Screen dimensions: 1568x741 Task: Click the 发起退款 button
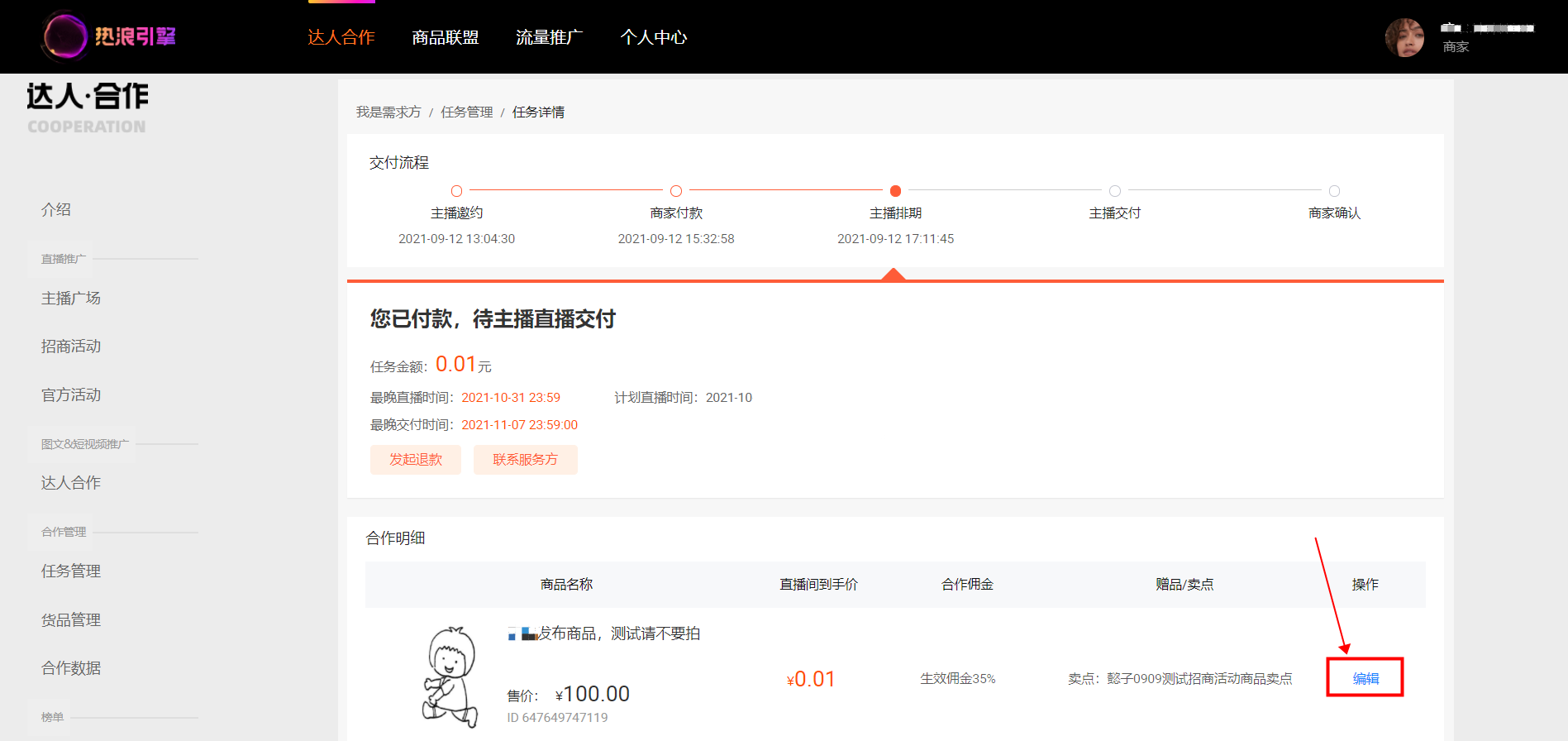point(416,459)
